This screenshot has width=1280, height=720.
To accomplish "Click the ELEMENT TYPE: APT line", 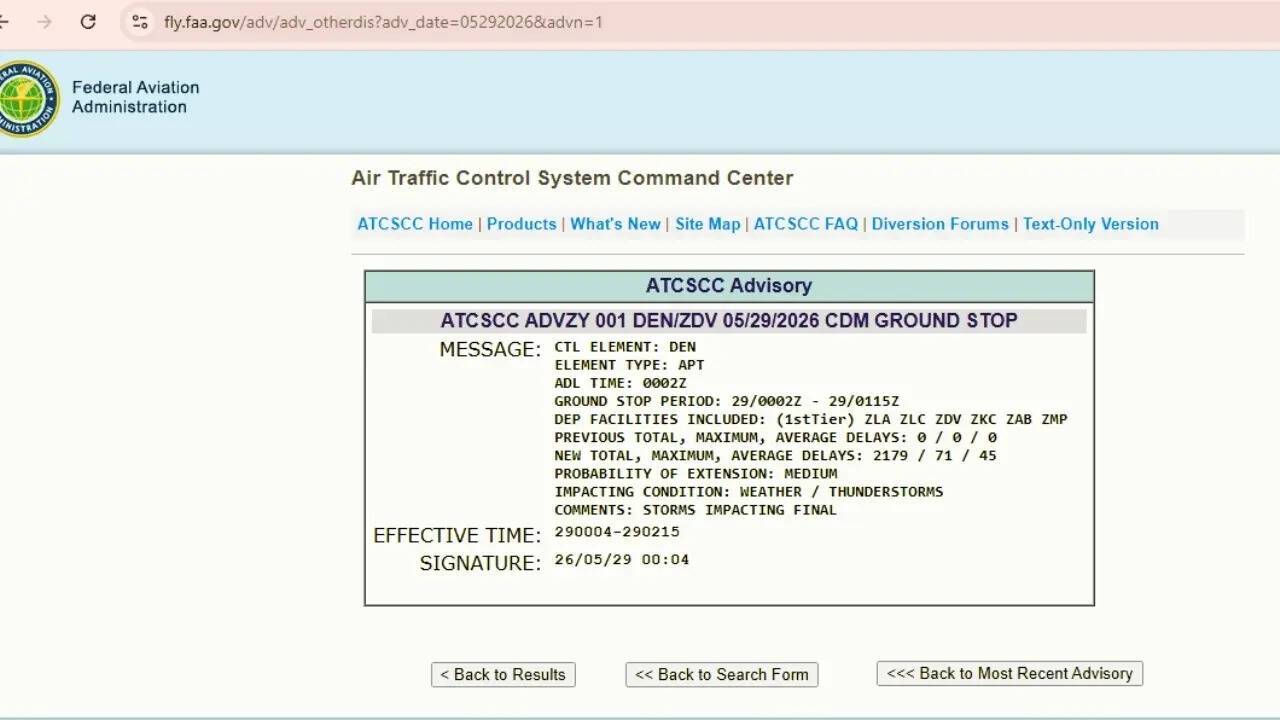I will click(x=629, y=365).
